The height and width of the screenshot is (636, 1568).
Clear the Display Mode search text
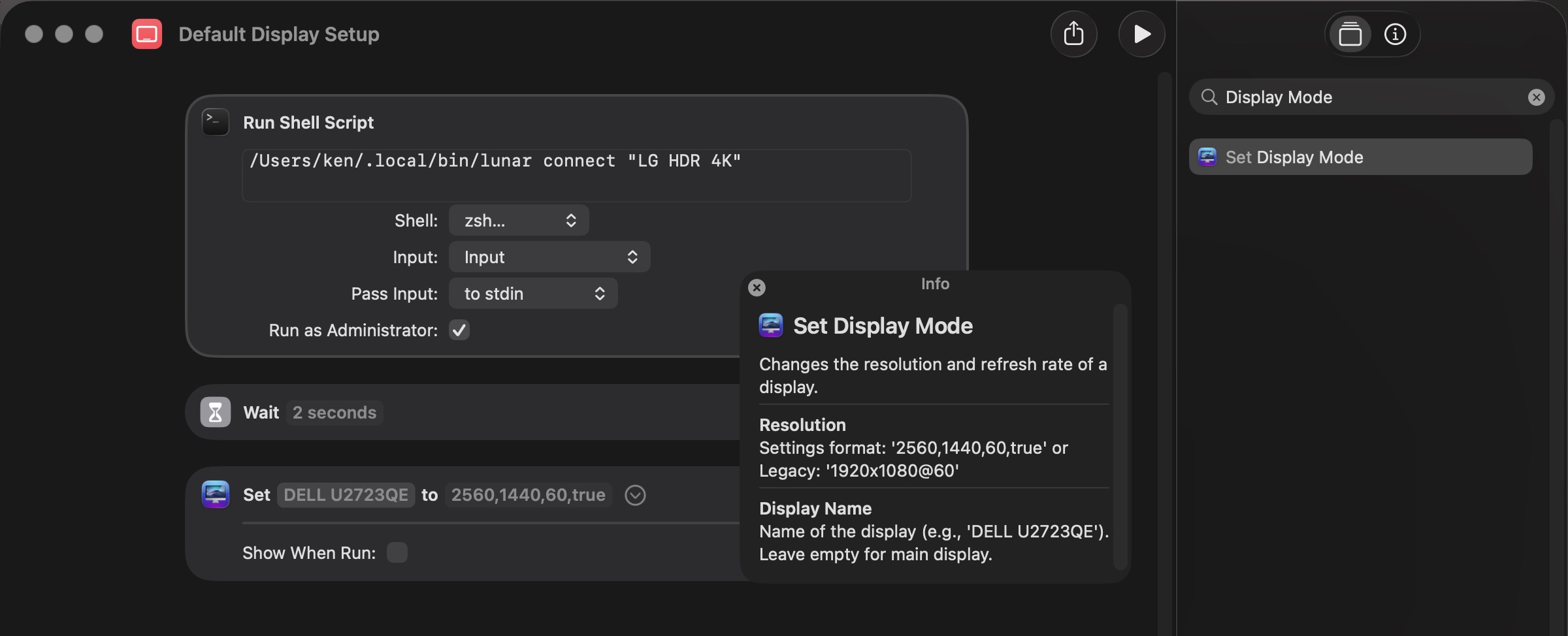(x=1536, y=97)
